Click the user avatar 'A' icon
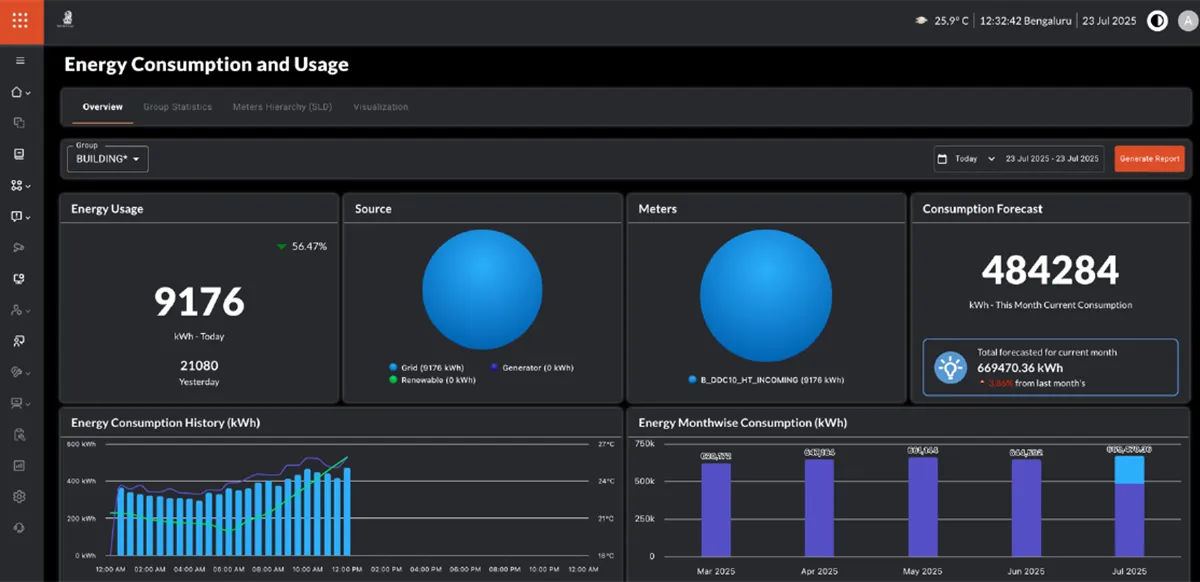The height and width of the screenshot is (582, 1200). click(1187, 21)
